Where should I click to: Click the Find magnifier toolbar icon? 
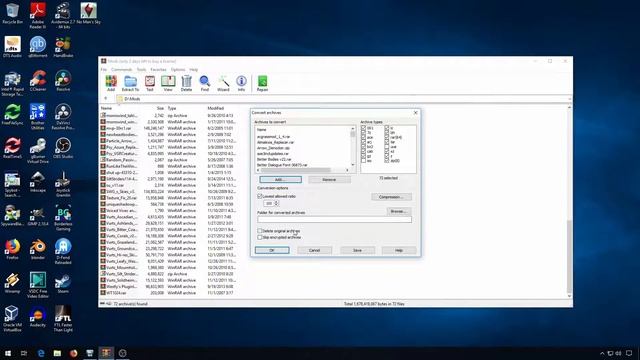(204, 83)
